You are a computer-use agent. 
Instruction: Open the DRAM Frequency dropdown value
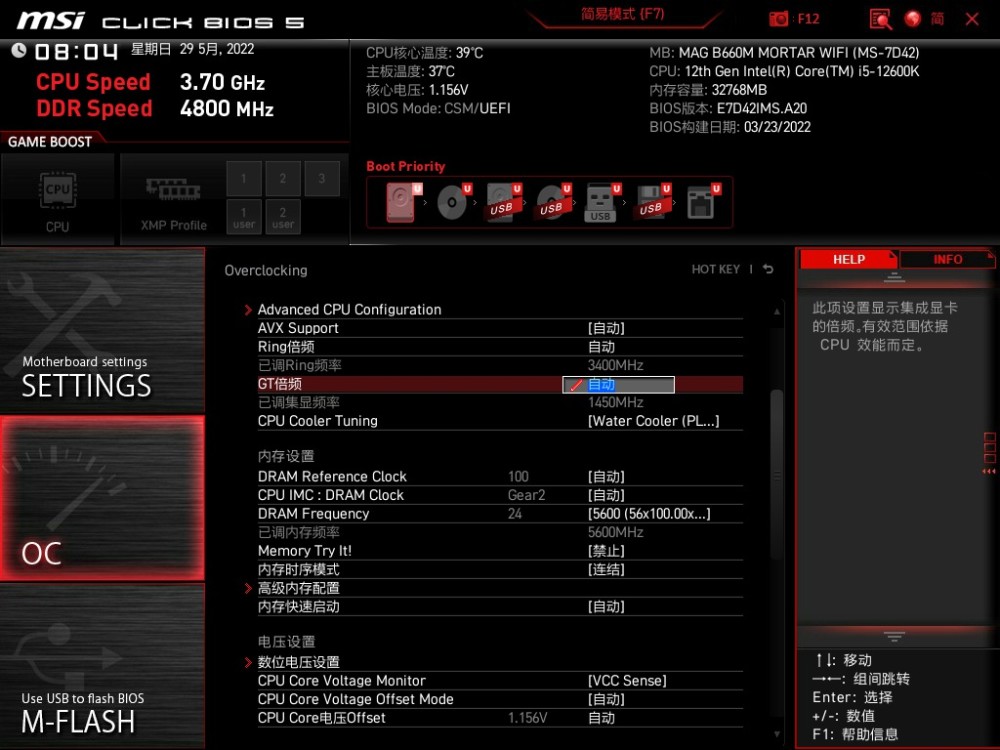649,514
